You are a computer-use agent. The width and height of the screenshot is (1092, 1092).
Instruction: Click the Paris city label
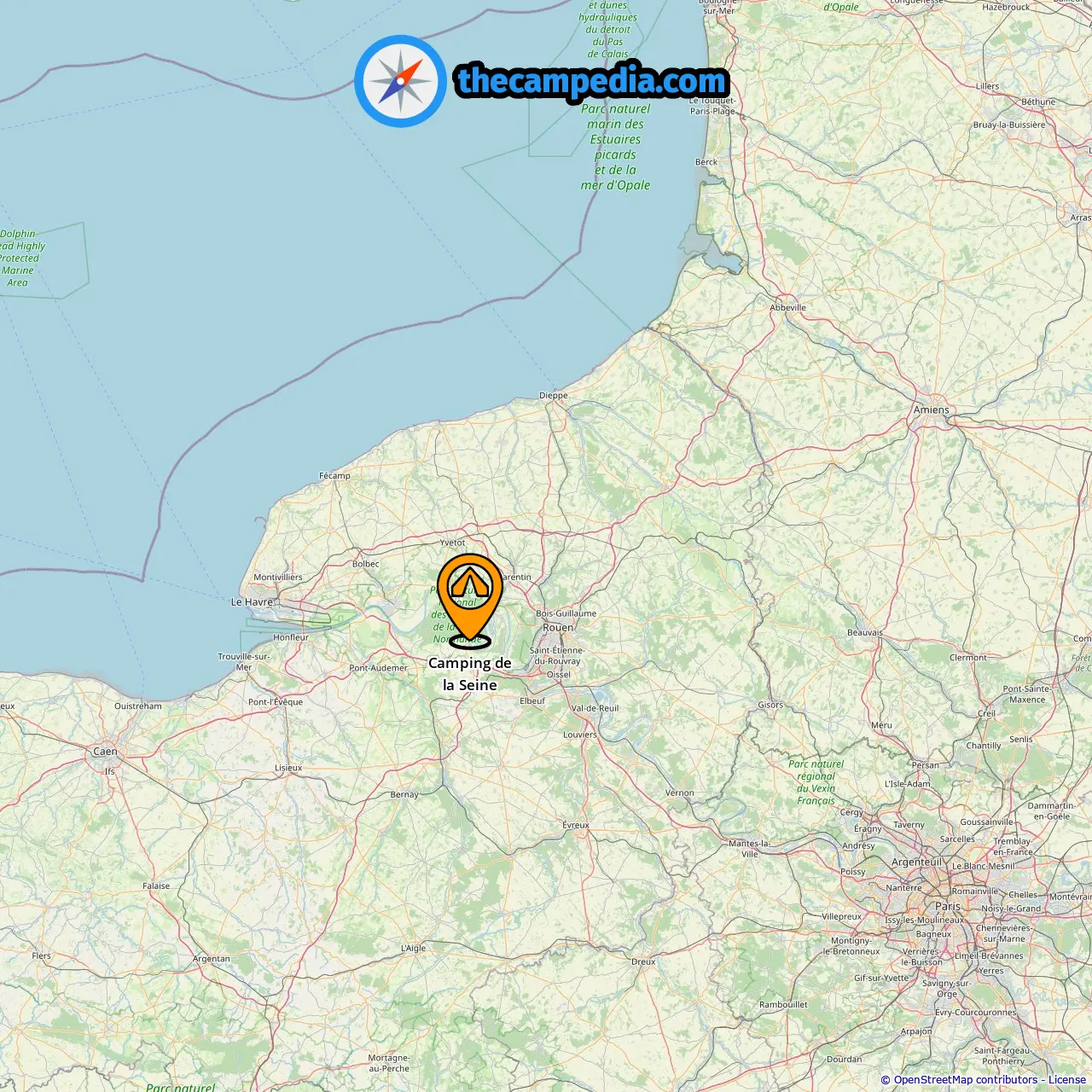click(x=948, y=906)
